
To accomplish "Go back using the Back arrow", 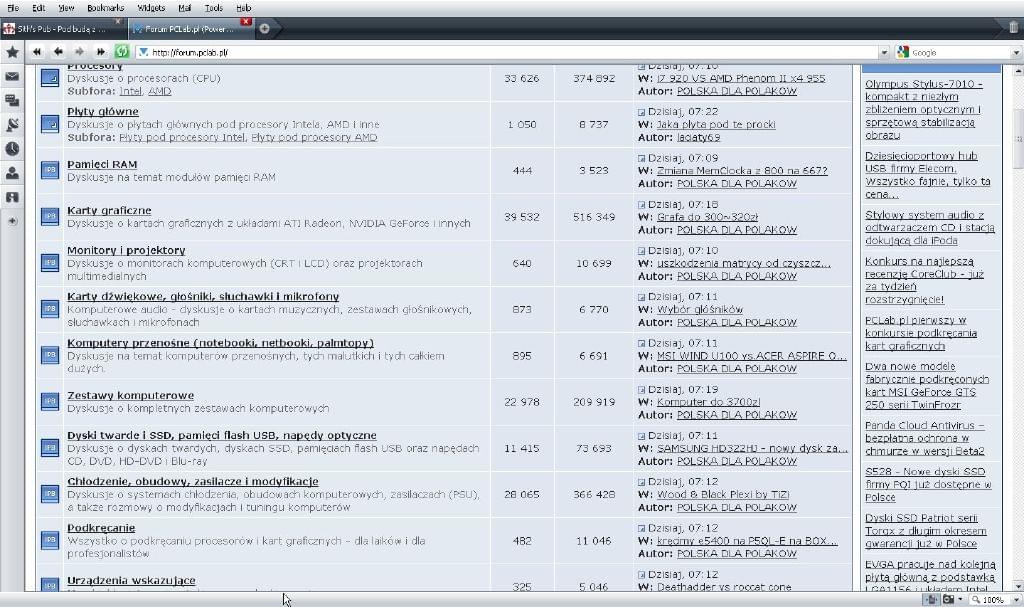I will (58, 52).
